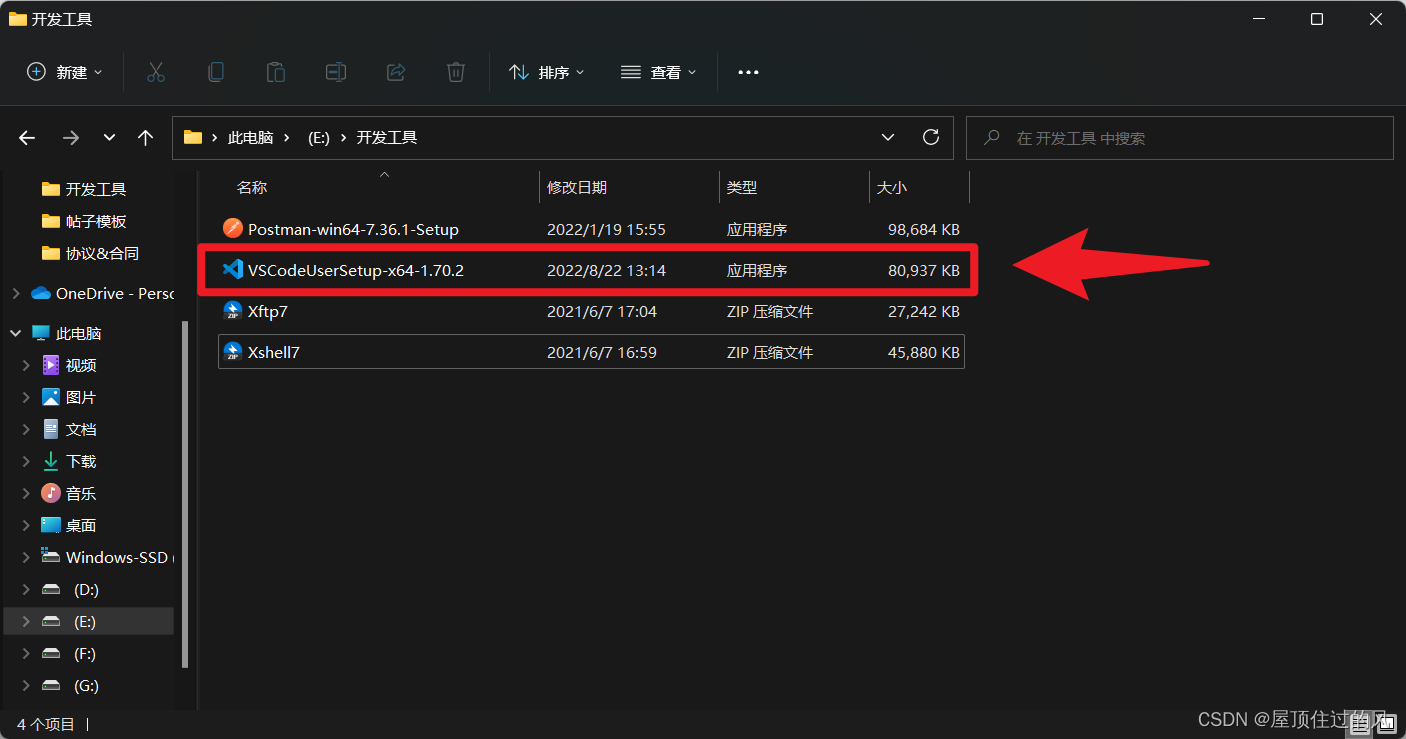This screenshot has width=1406, height=739.
Task: Open the 新建 (New) dropdown
Action: coord(65,72)
